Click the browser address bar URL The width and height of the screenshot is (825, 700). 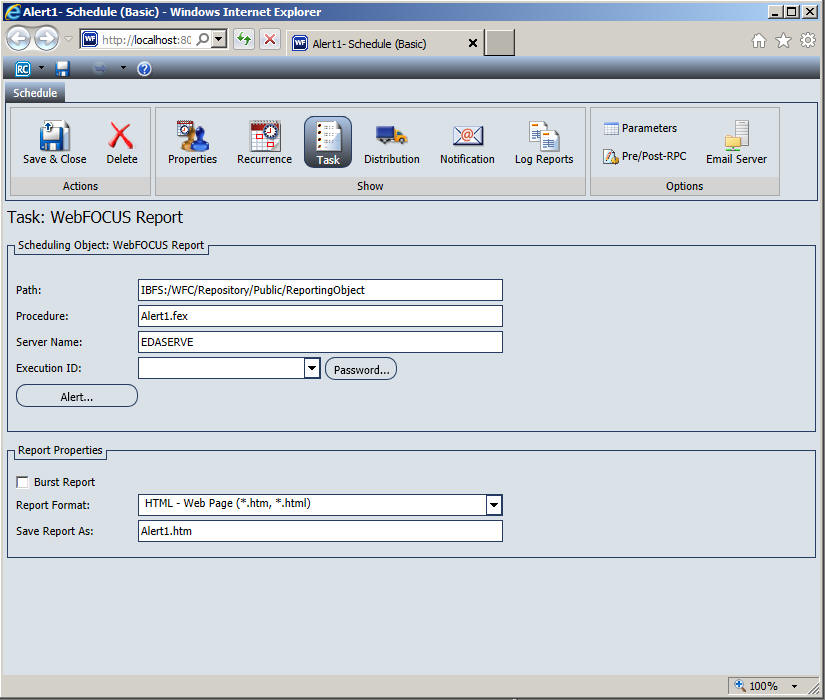tap(146, 40)
